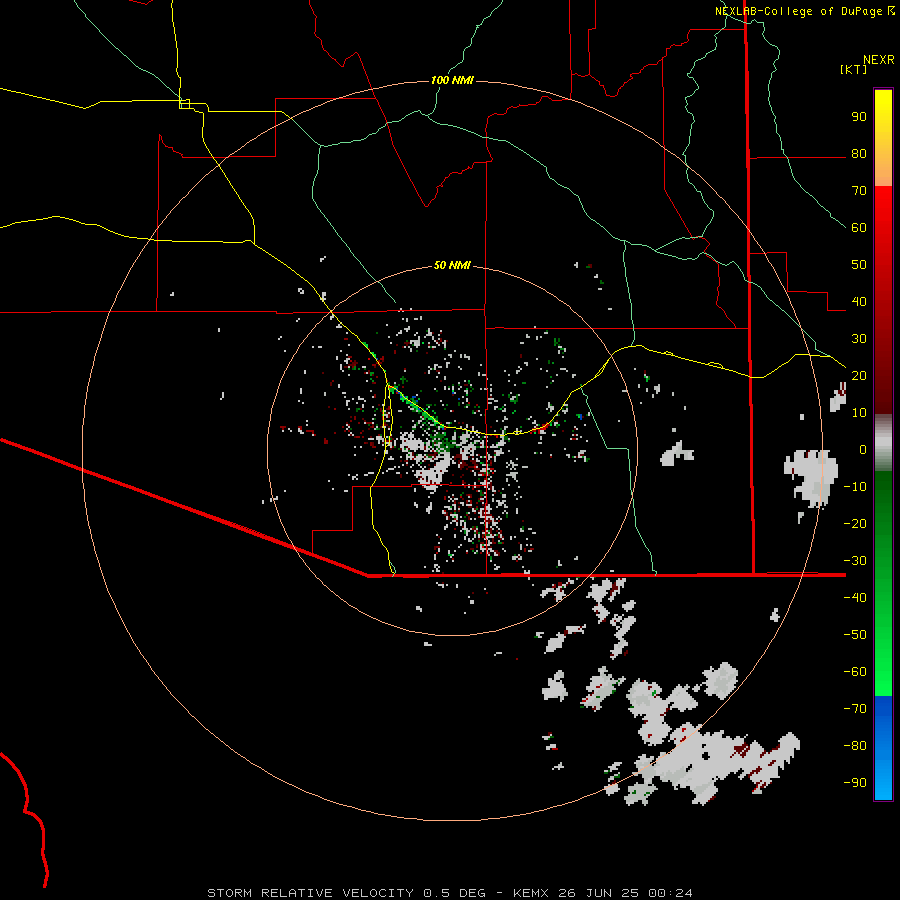The width and height of the screenshot is (900, 900).
Task: Click the 26 JUN 25 date in the caption
Action: coord(599,893)
